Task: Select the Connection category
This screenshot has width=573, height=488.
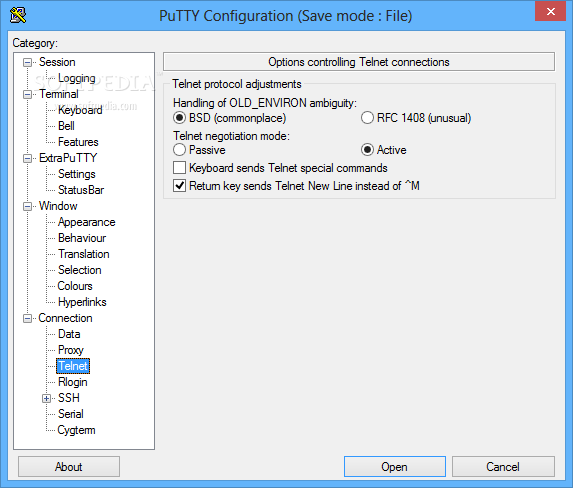Action: [x=65, y=318]
